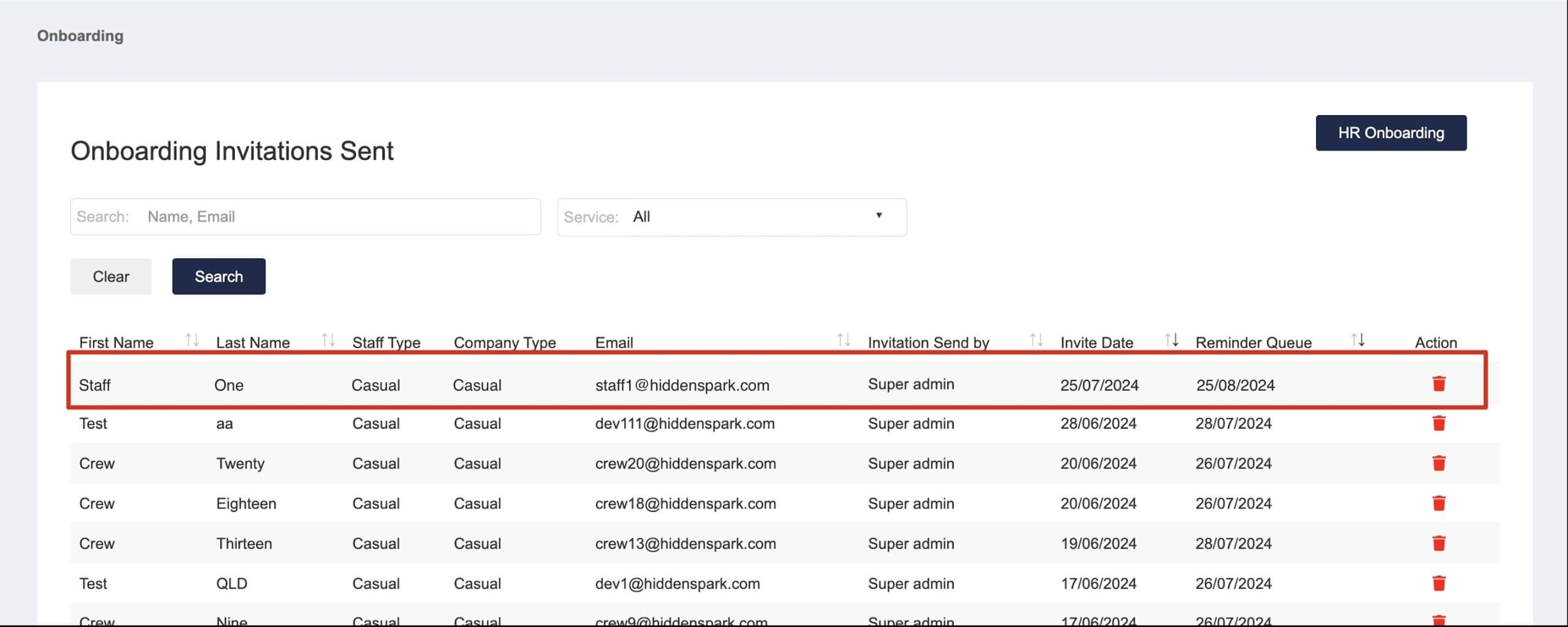Viewport: 1568px width, 627px height.
Task: Click last name Eighteen
Action: click(246, 503)
